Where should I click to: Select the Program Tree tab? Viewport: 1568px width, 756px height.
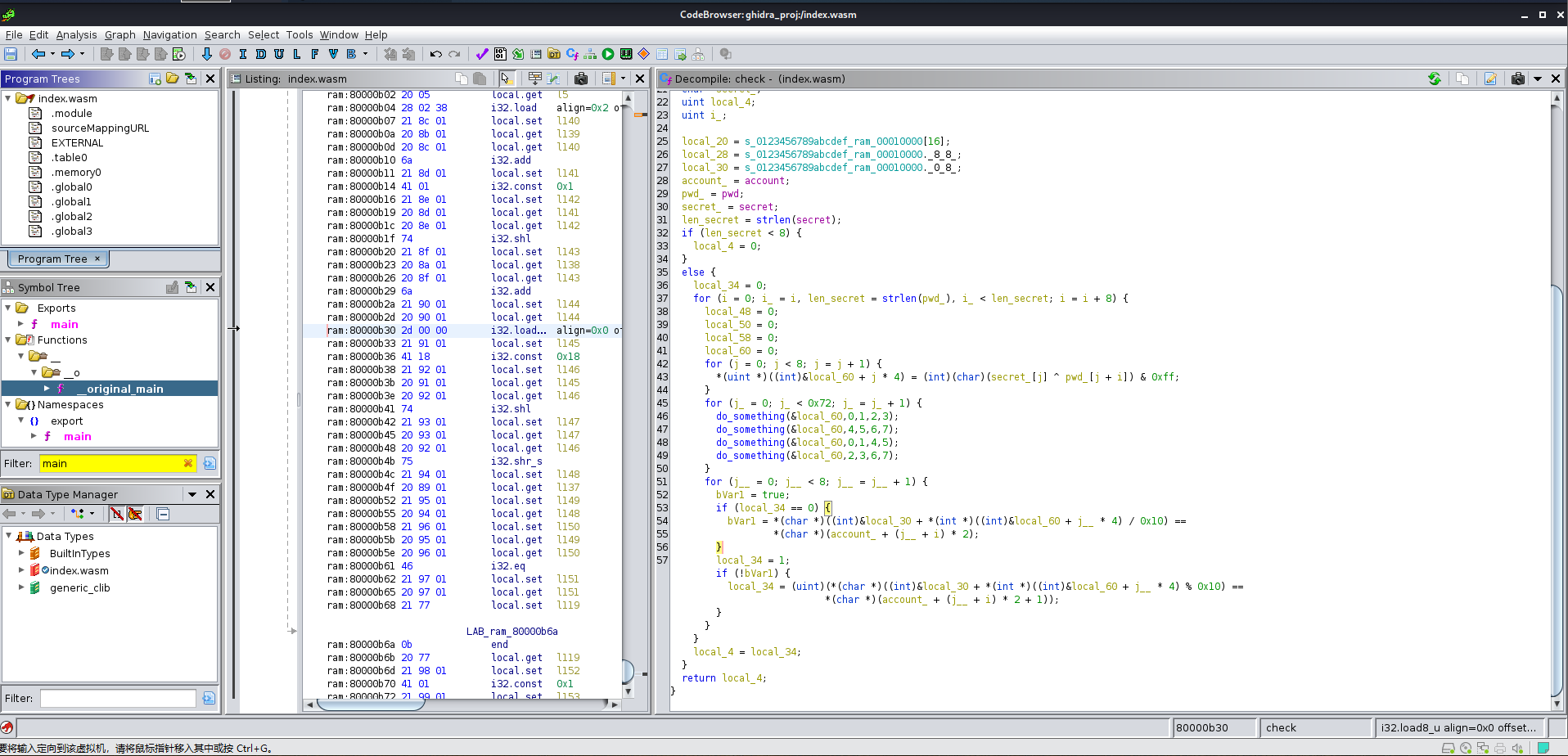pos(58,259)
